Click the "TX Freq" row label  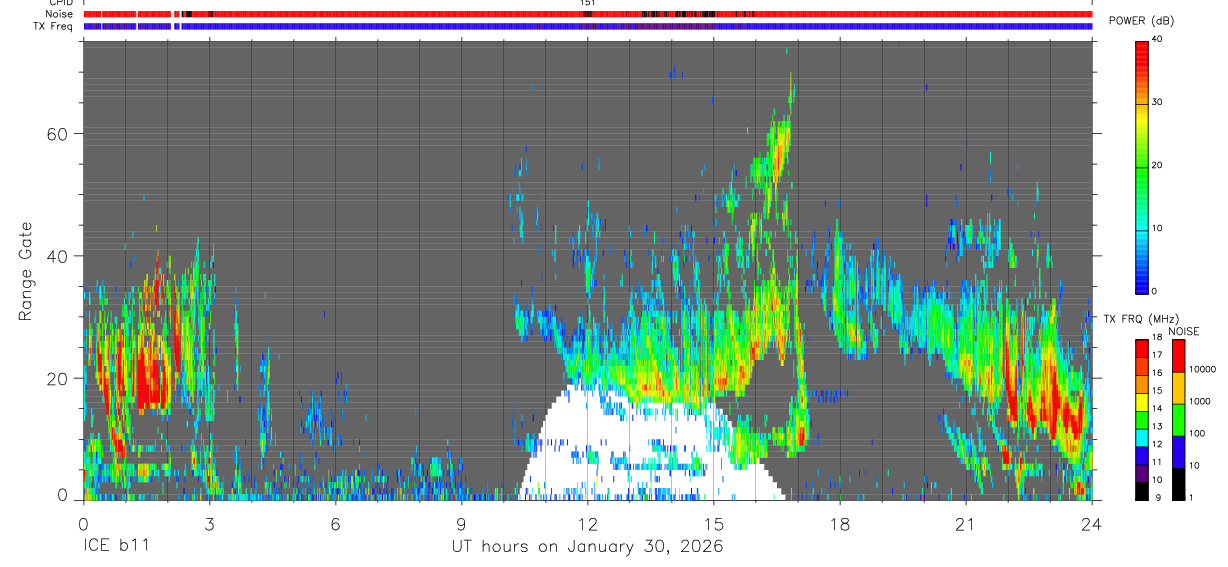click(x=51, y=26)
